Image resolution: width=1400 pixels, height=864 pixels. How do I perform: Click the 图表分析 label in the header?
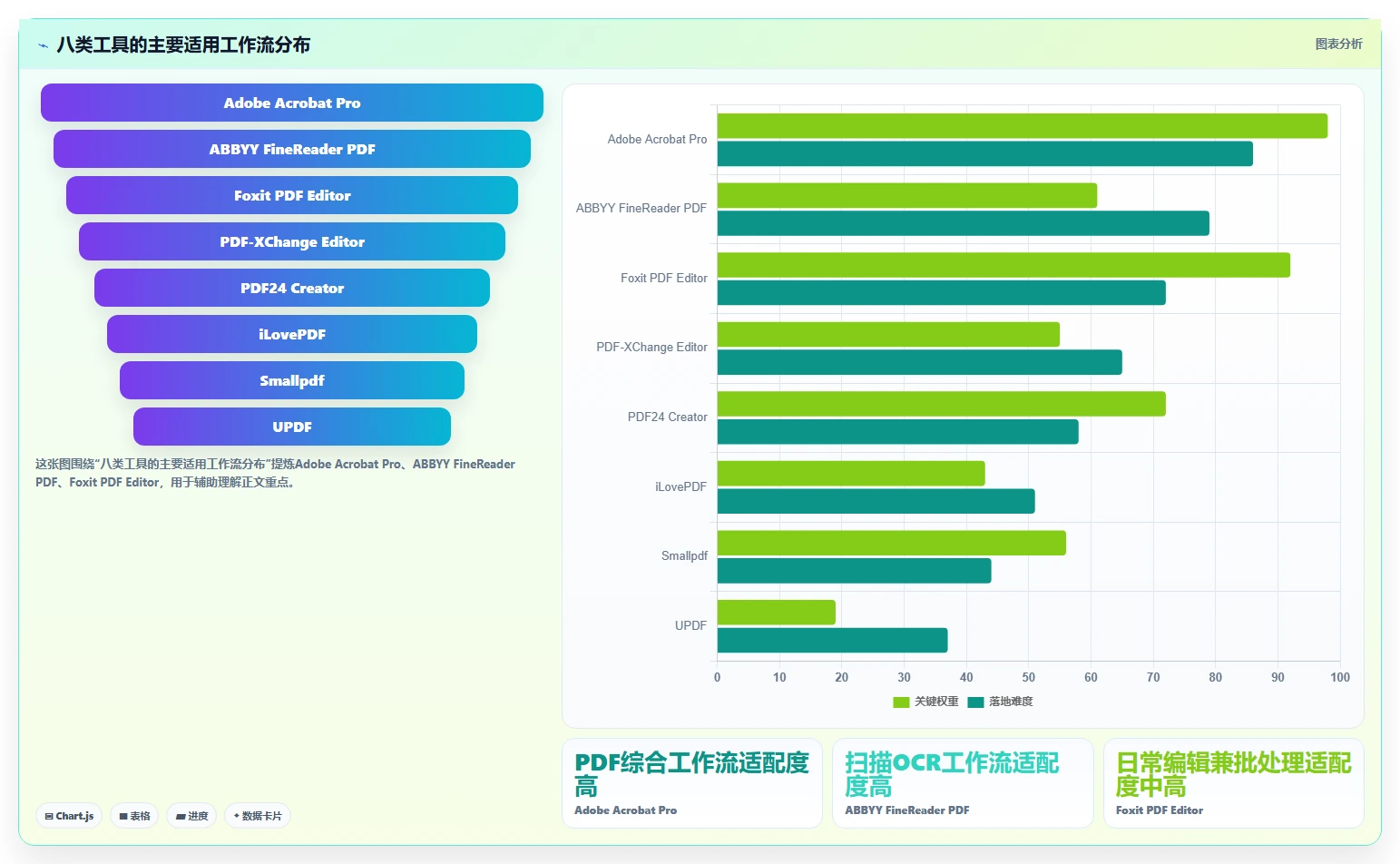1339,44
